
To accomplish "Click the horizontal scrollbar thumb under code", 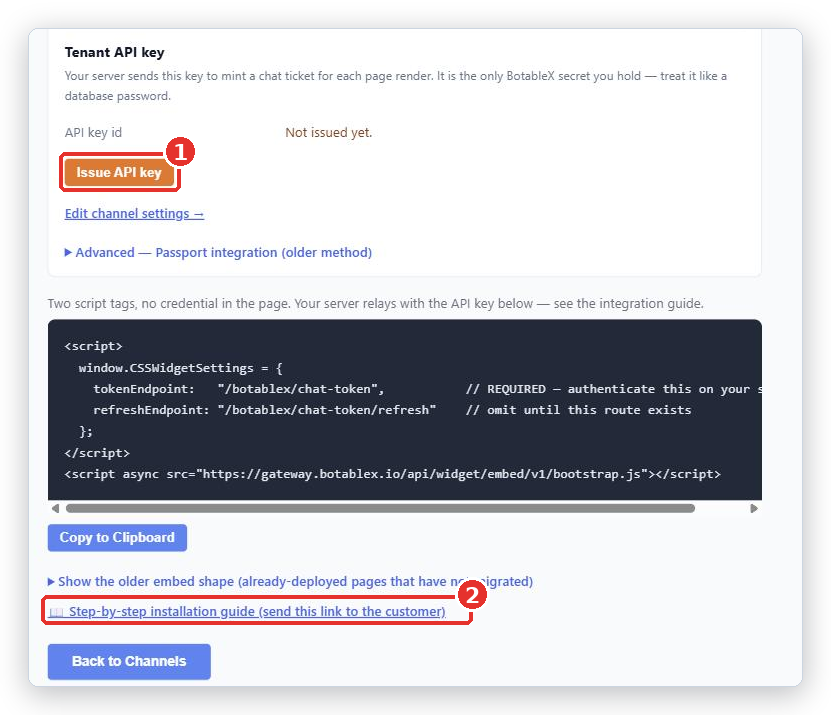I will tap(380, 508).
